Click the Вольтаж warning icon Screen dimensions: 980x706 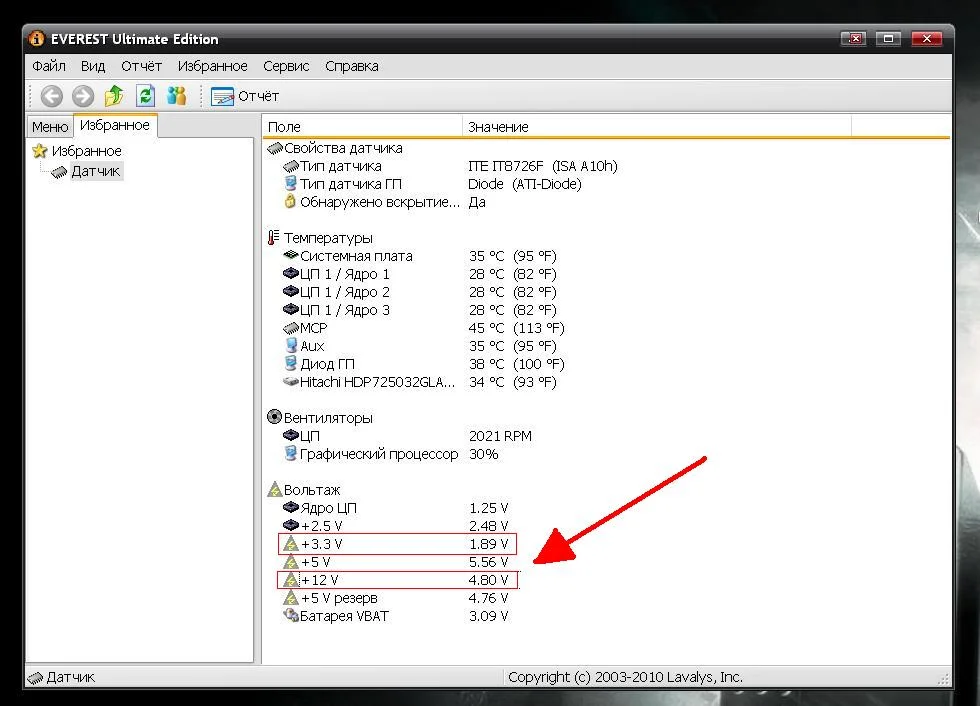(x=274, y=489)
